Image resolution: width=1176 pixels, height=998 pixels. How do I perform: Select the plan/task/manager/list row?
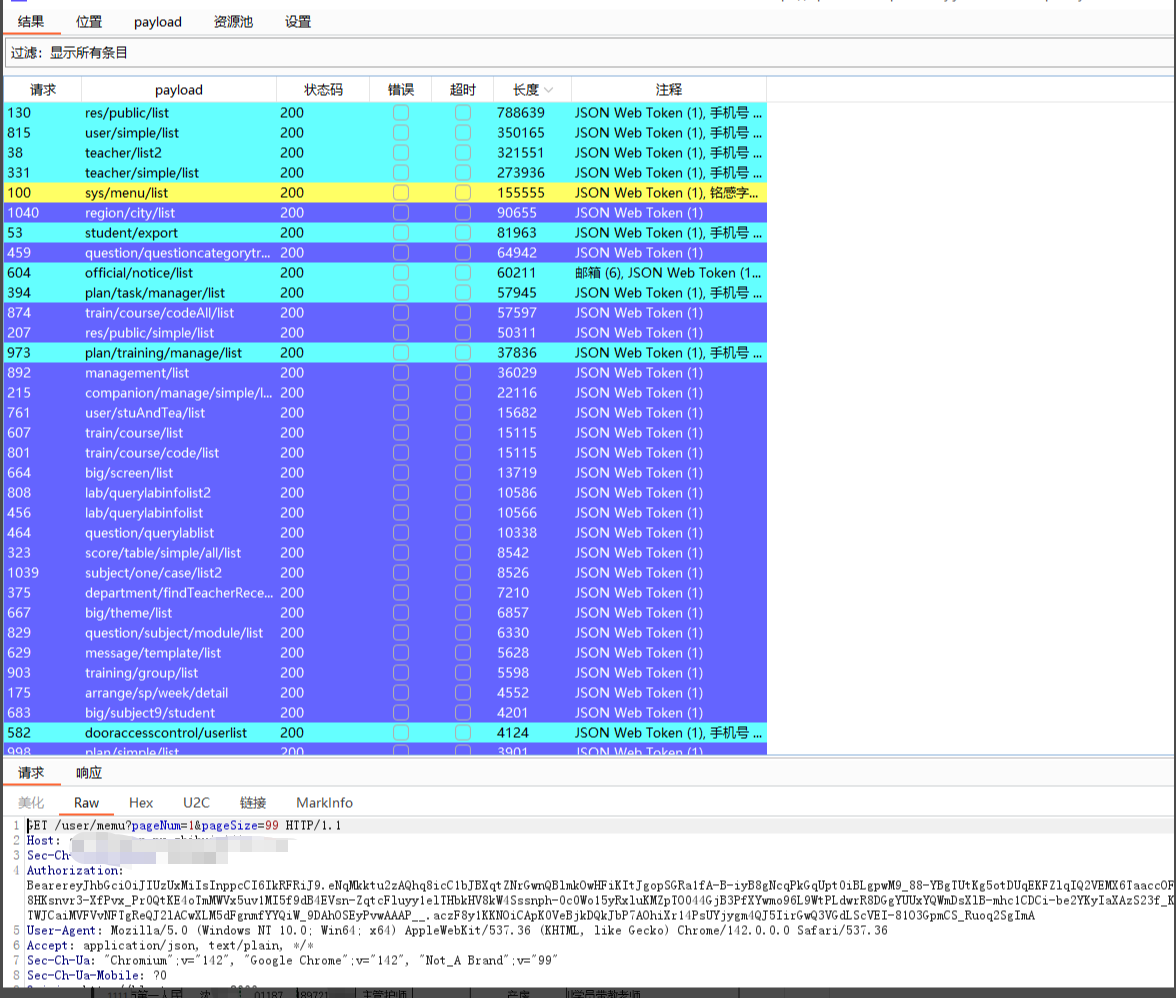tap(386, 292)
